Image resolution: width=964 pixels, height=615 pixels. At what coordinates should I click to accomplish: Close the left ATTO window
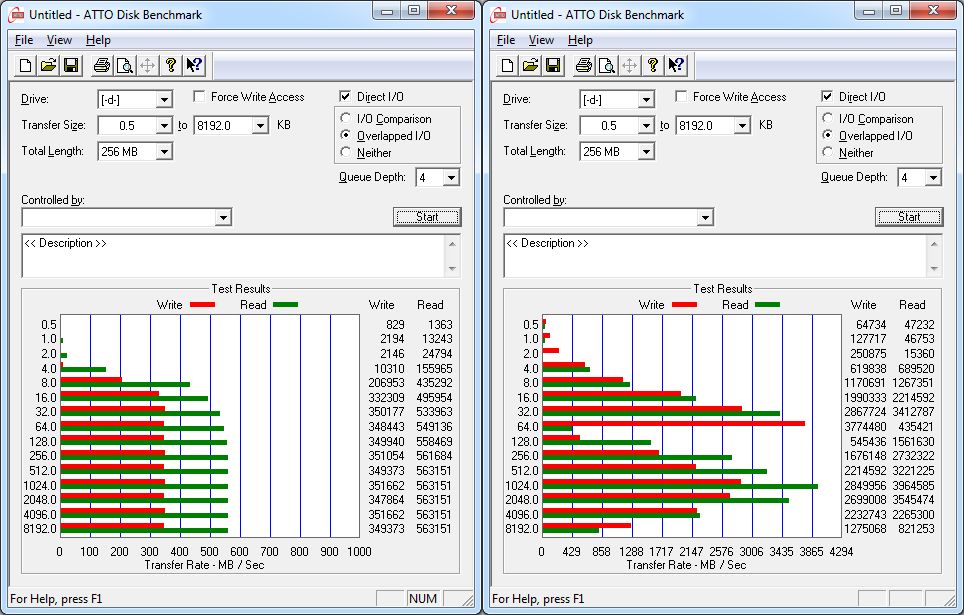tap(452, 10)
